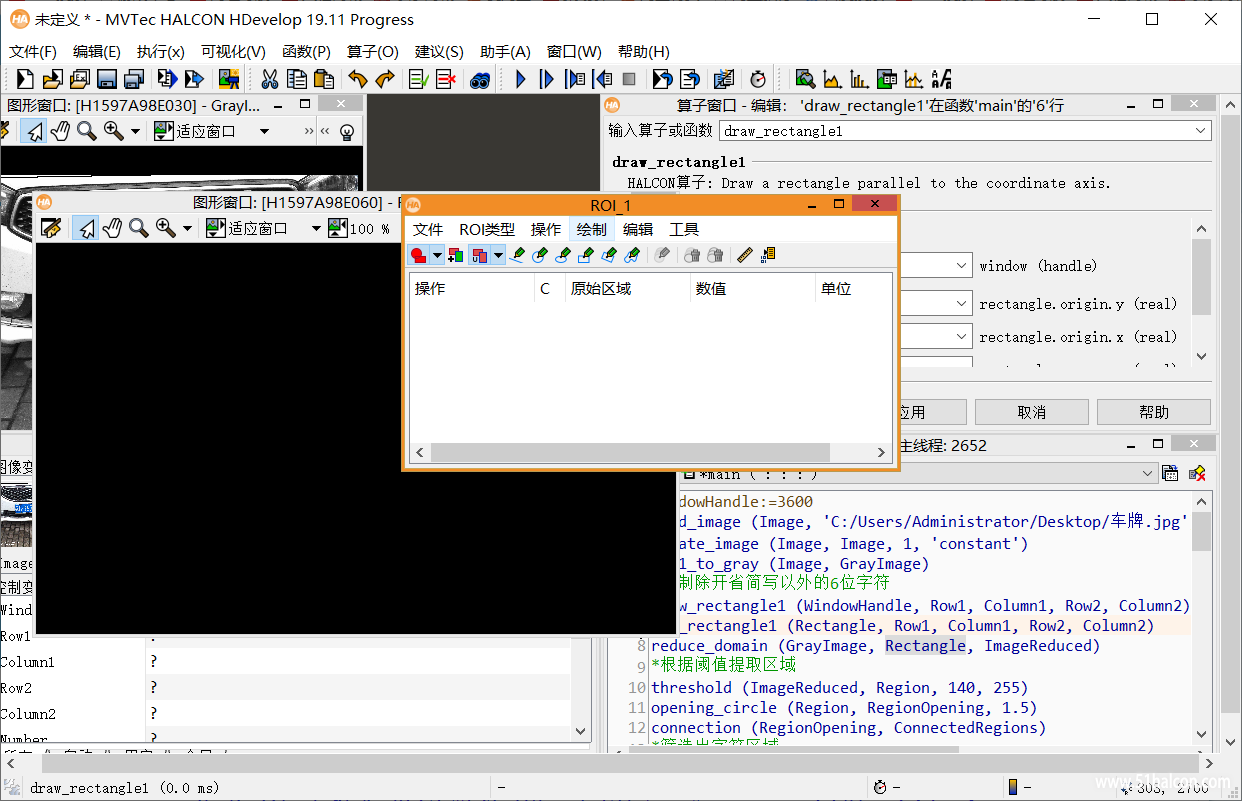This screenshot has height=801, width=1242.
Task: Click the pointer select tool in front graphics window
Action: click(87, 228)
